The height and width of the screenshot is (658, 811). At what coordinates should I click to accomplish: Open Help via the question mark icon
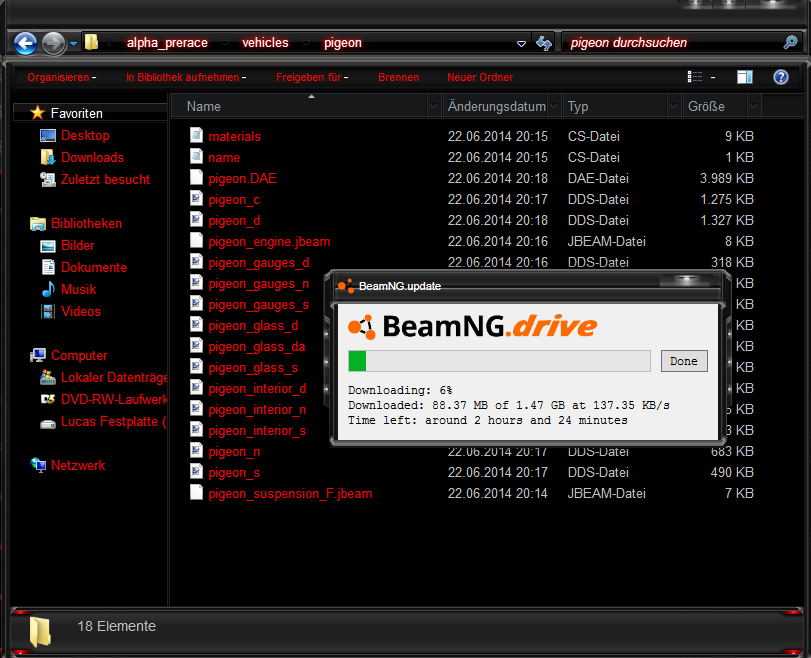(x=780, y=77)
